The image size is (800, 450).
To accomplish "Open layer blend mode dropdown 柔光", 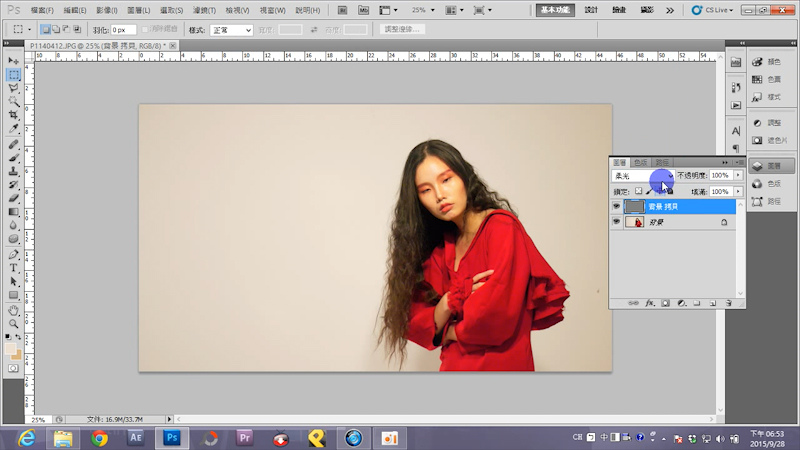I will point(643,176).
